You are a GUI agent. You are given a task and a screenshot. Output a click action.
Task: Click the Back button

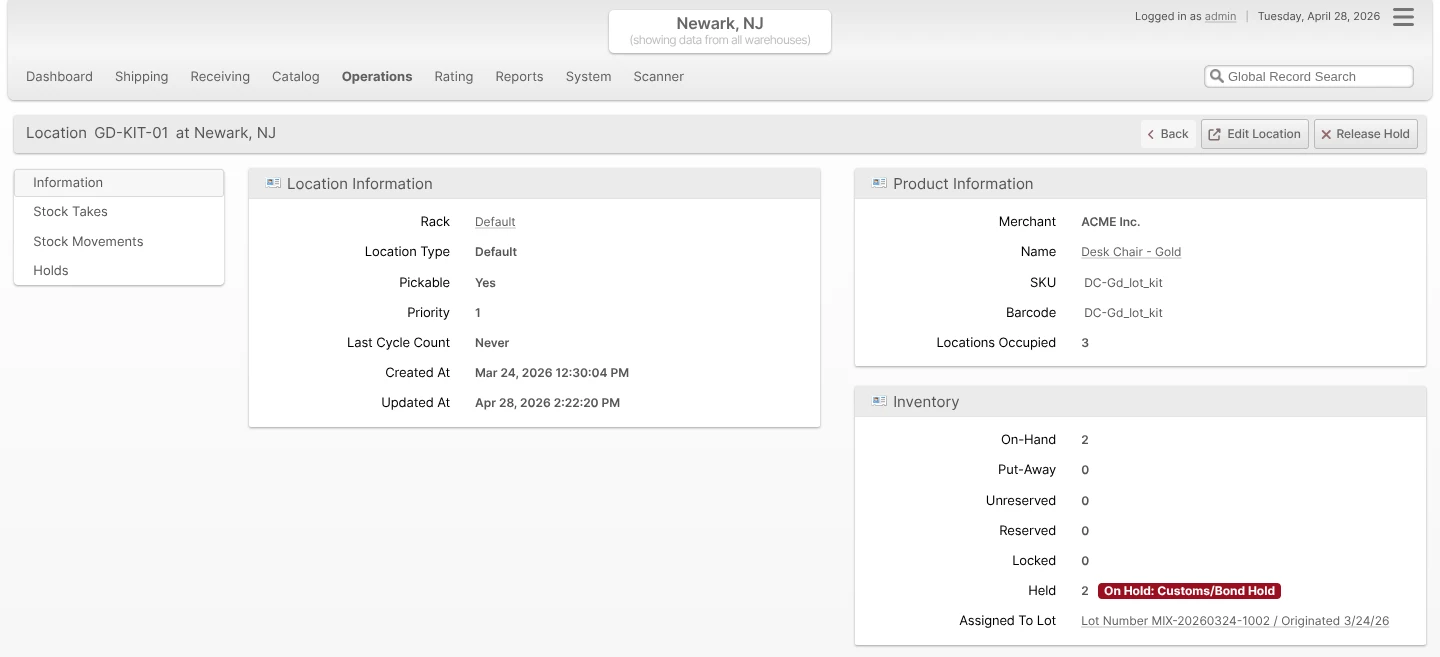1168,134
